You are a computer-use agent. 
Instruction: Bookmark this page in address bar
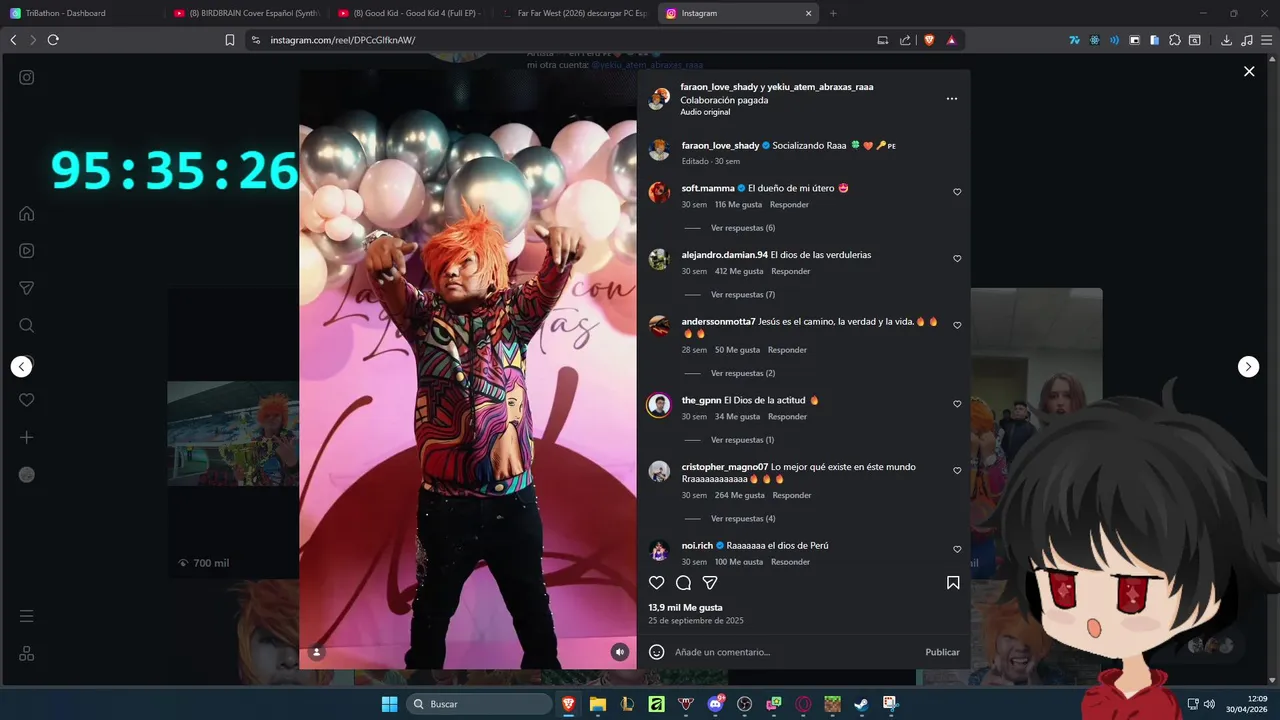230,40
